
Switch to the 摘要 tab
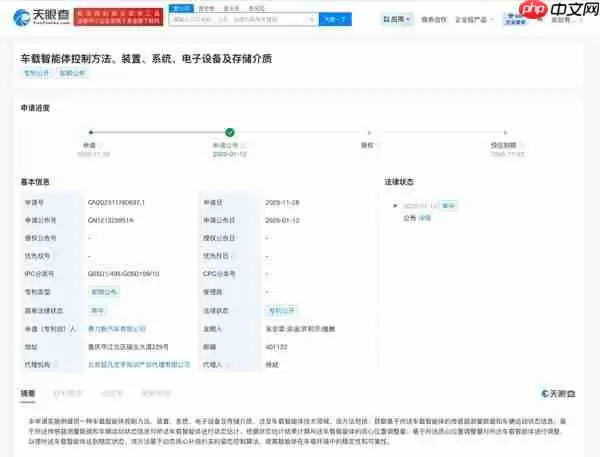(x=28, y=393)
